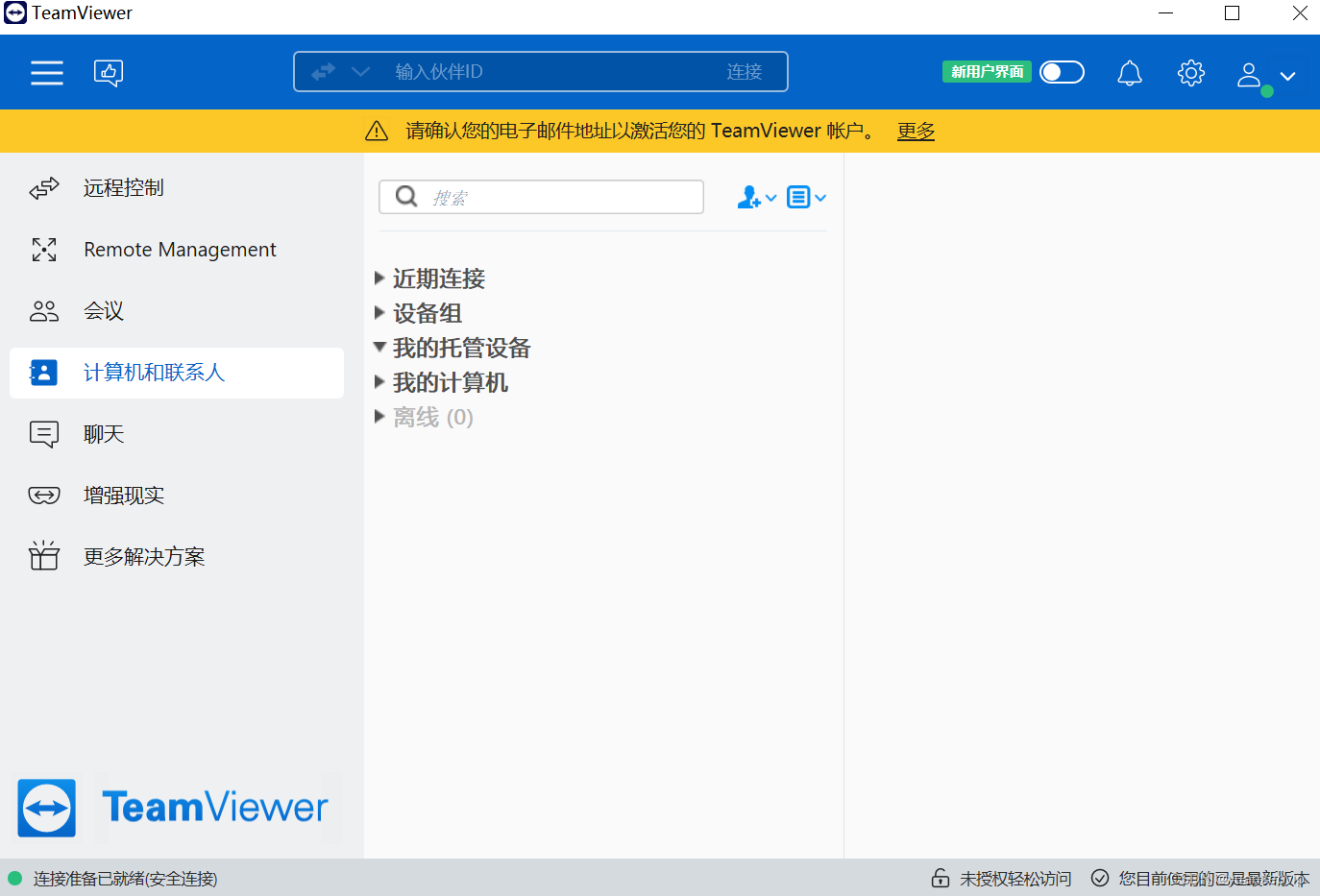Open 聊天 chat section
This screenshot has height=896, width=1320.
pos(177,434)
